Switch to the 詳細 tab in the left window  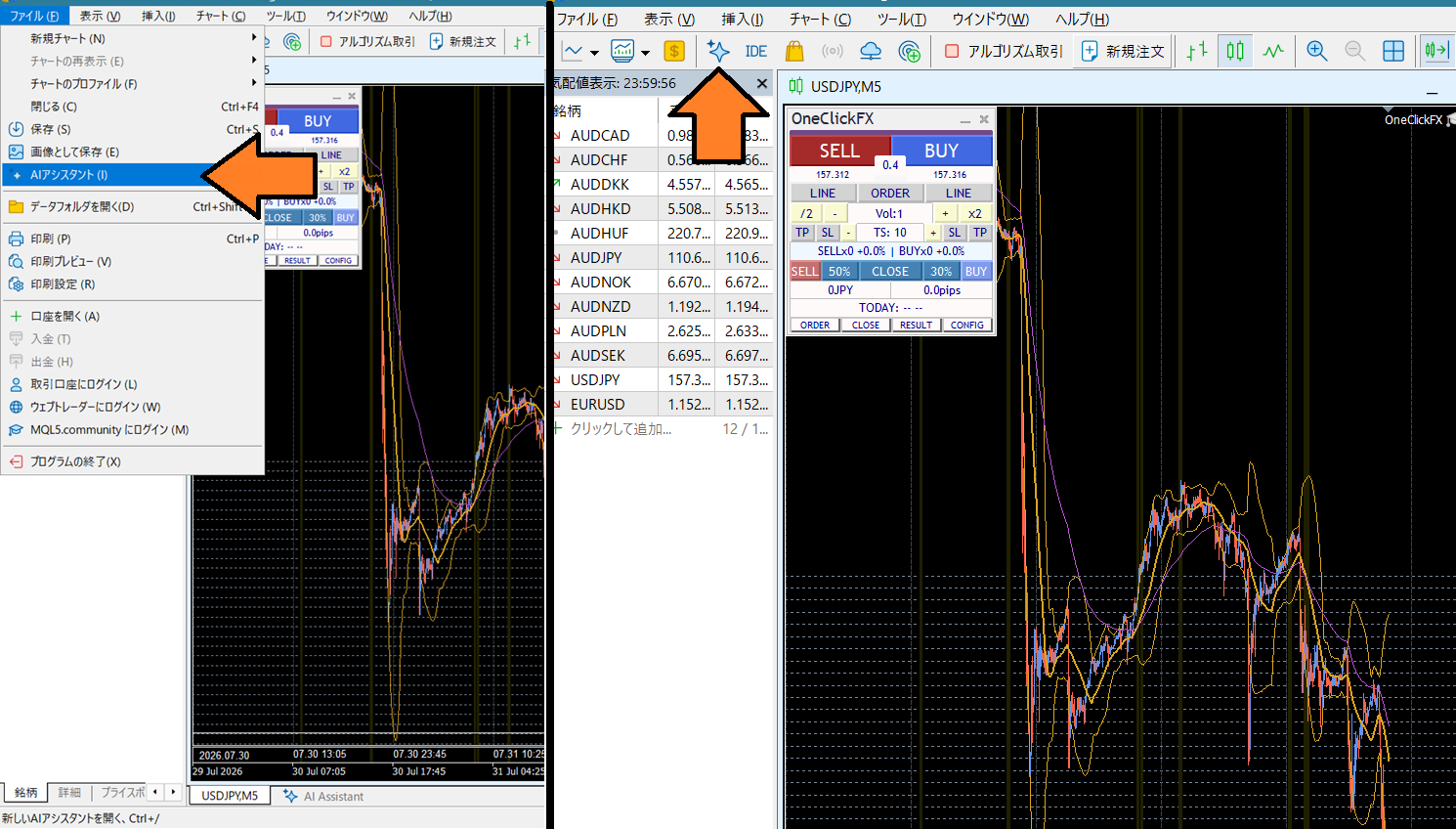(x=69, y=793)
